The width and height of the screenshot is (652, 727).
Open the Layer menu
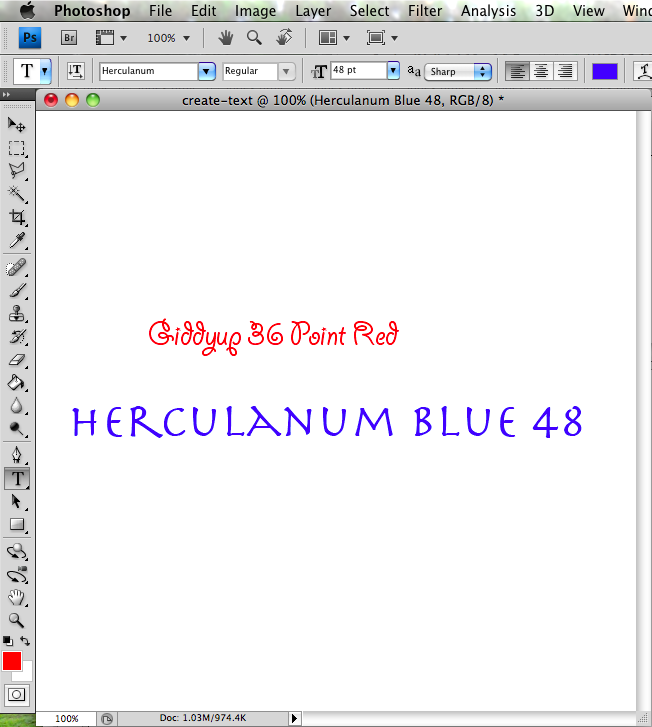click(x=313, y=11)
